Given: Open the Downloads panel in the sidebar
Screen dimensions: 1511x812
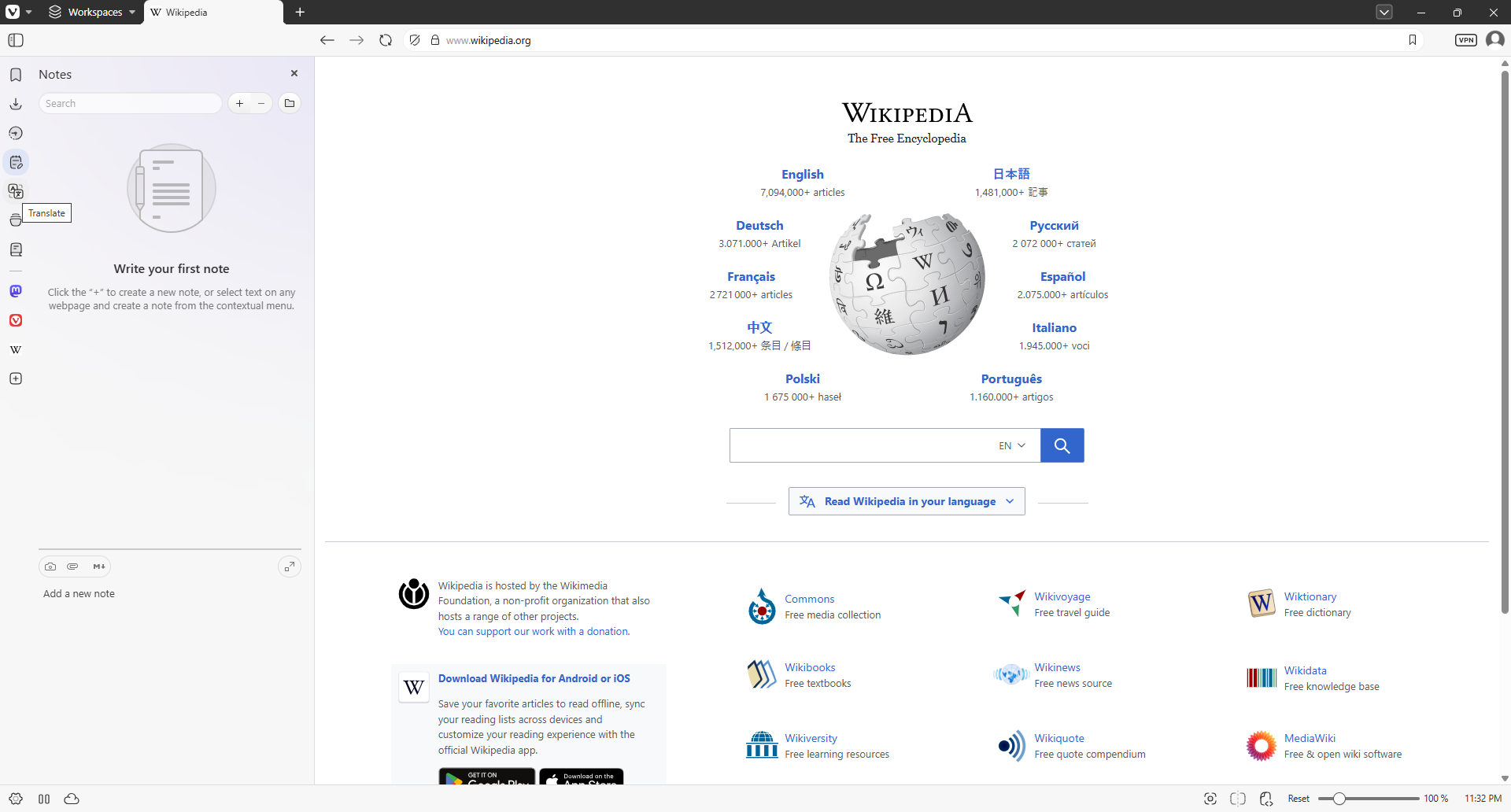Looking at the screenshot, I should pyautogui.click(x=16, y=104).
